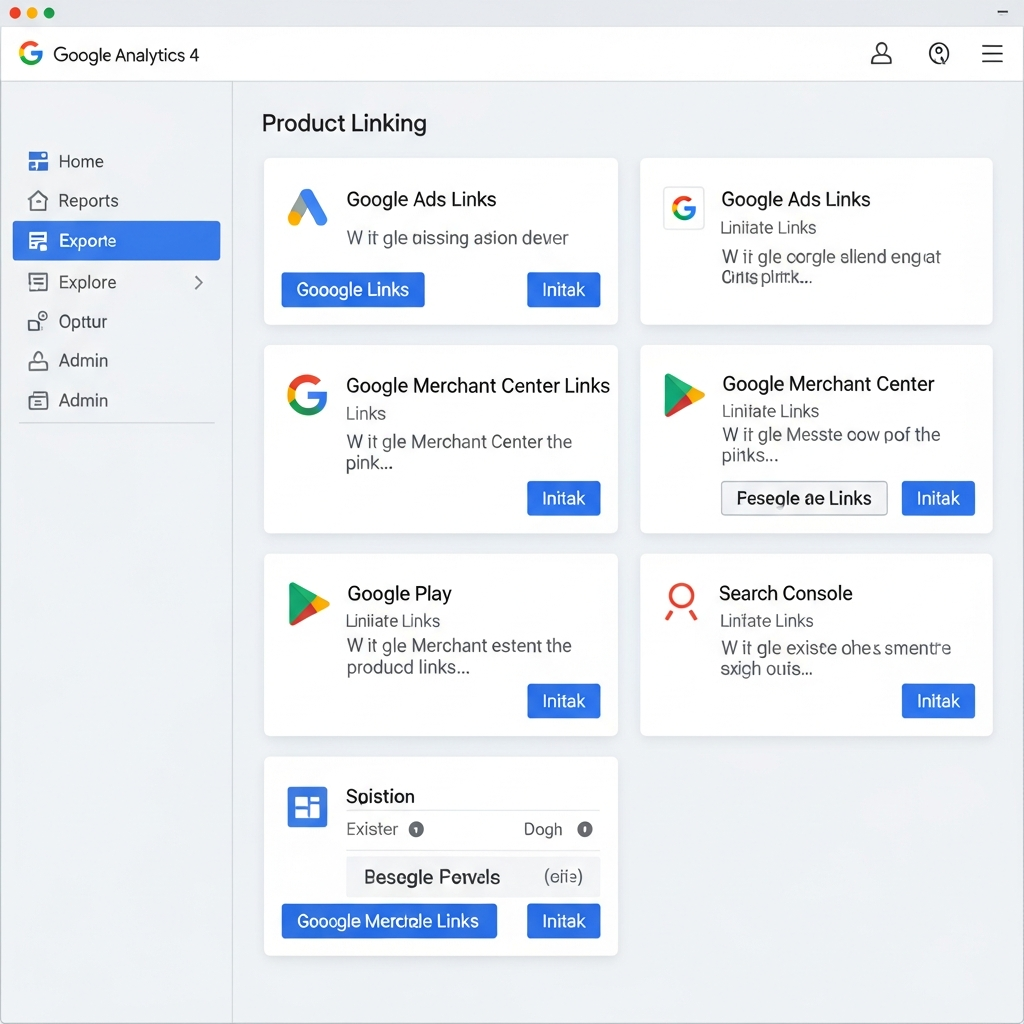Click the Google logo in the header

(31, 54)
